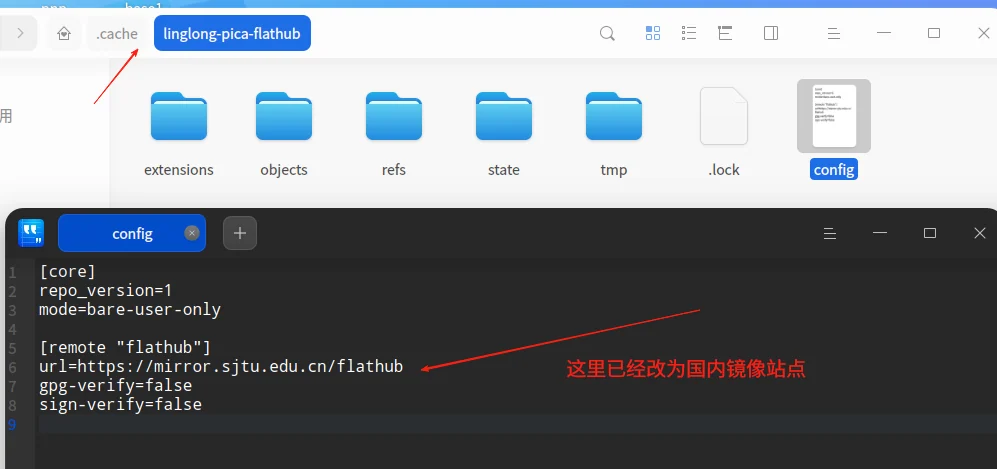Go to home directory breadcrumb icon
Image resolution: width=997 pixels, height=469 pixels.
click(x=64, y=34)
